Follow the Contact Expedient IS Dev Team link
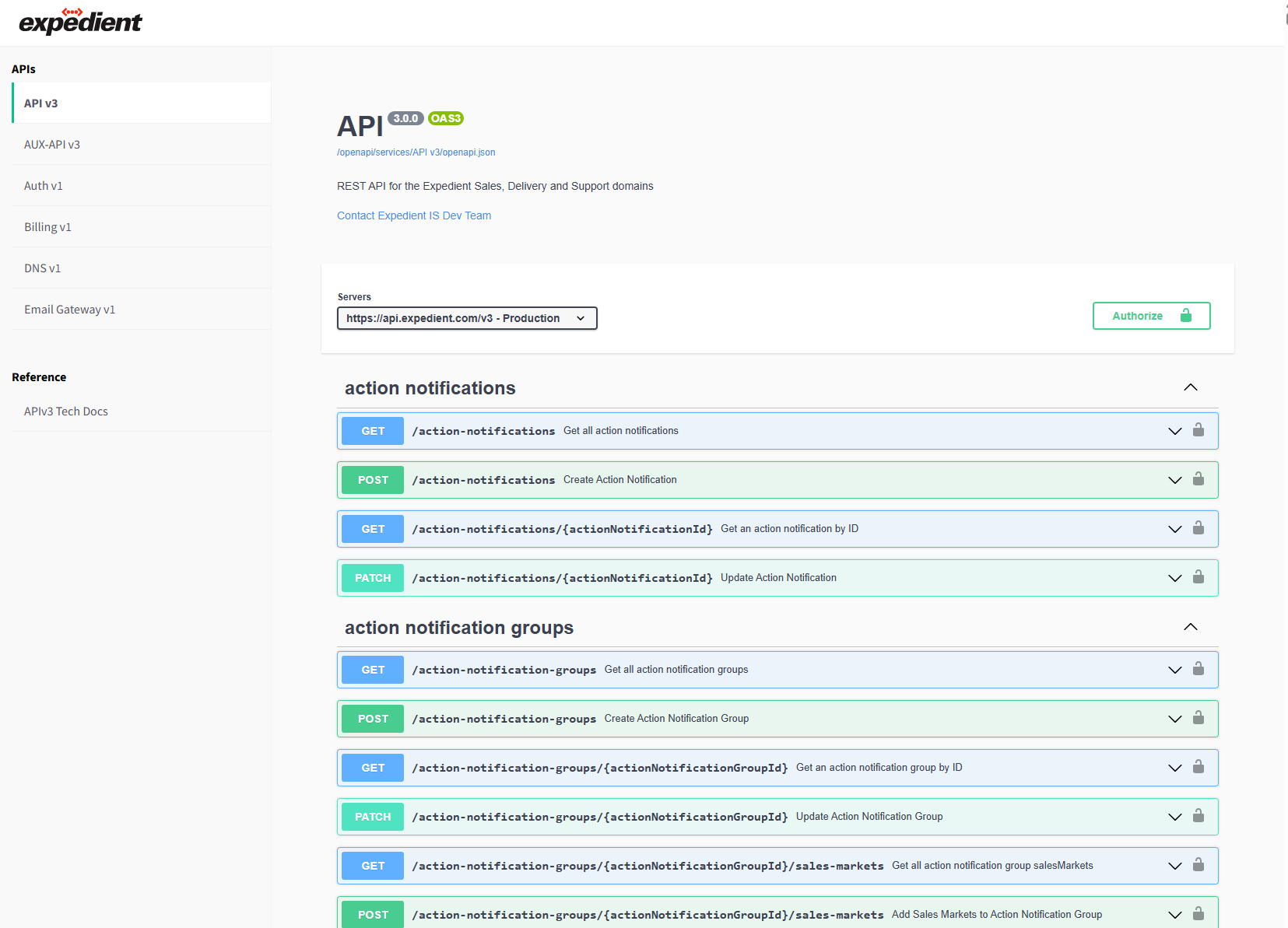1288x928 pixels. pyautogui.click(x=413, y=215)
